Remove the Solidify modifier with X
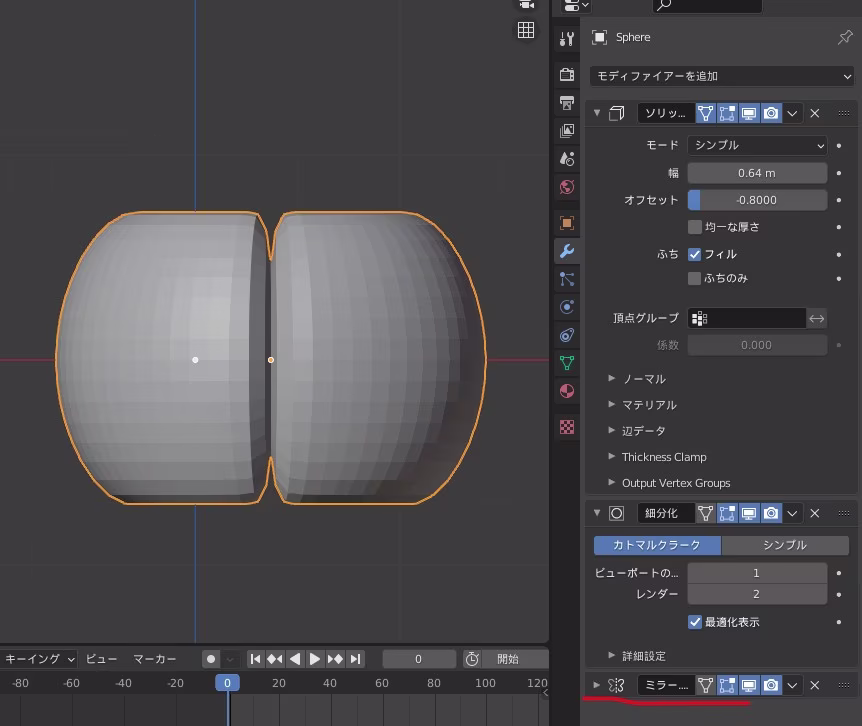 pos(815,113)
